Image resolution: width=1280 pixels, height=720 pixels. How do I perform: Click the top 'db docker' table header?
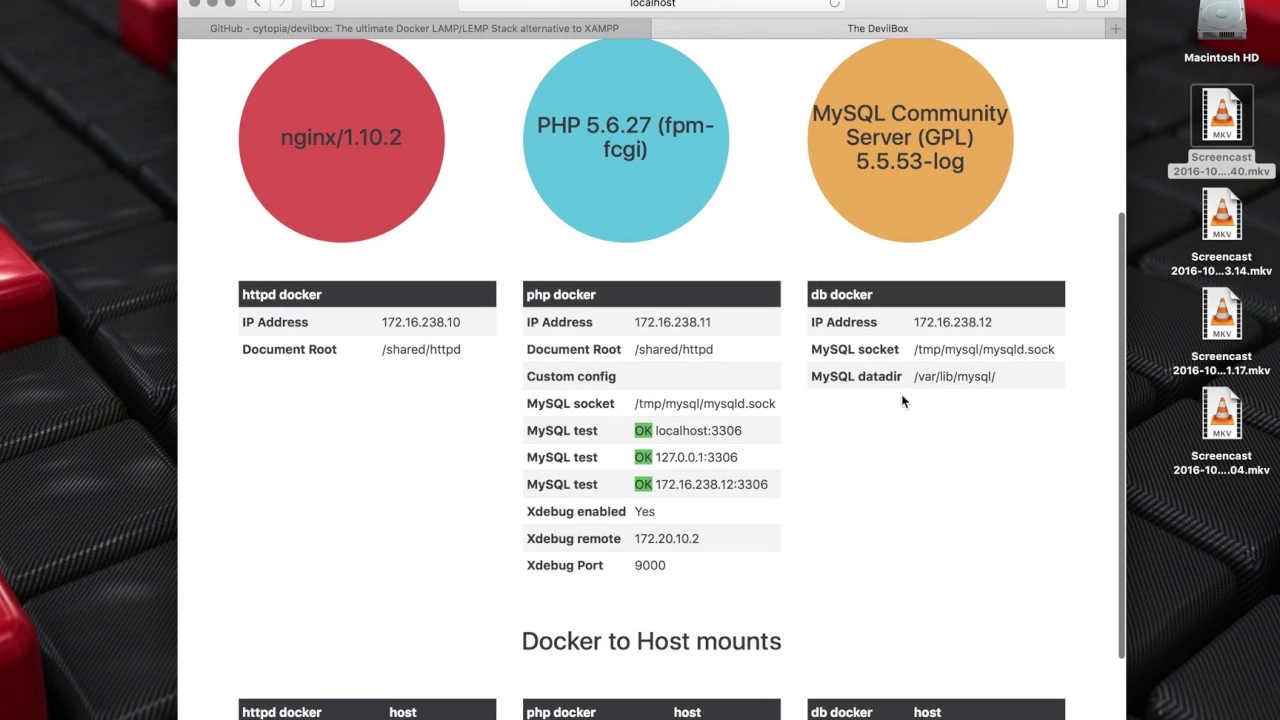(936, 294)
